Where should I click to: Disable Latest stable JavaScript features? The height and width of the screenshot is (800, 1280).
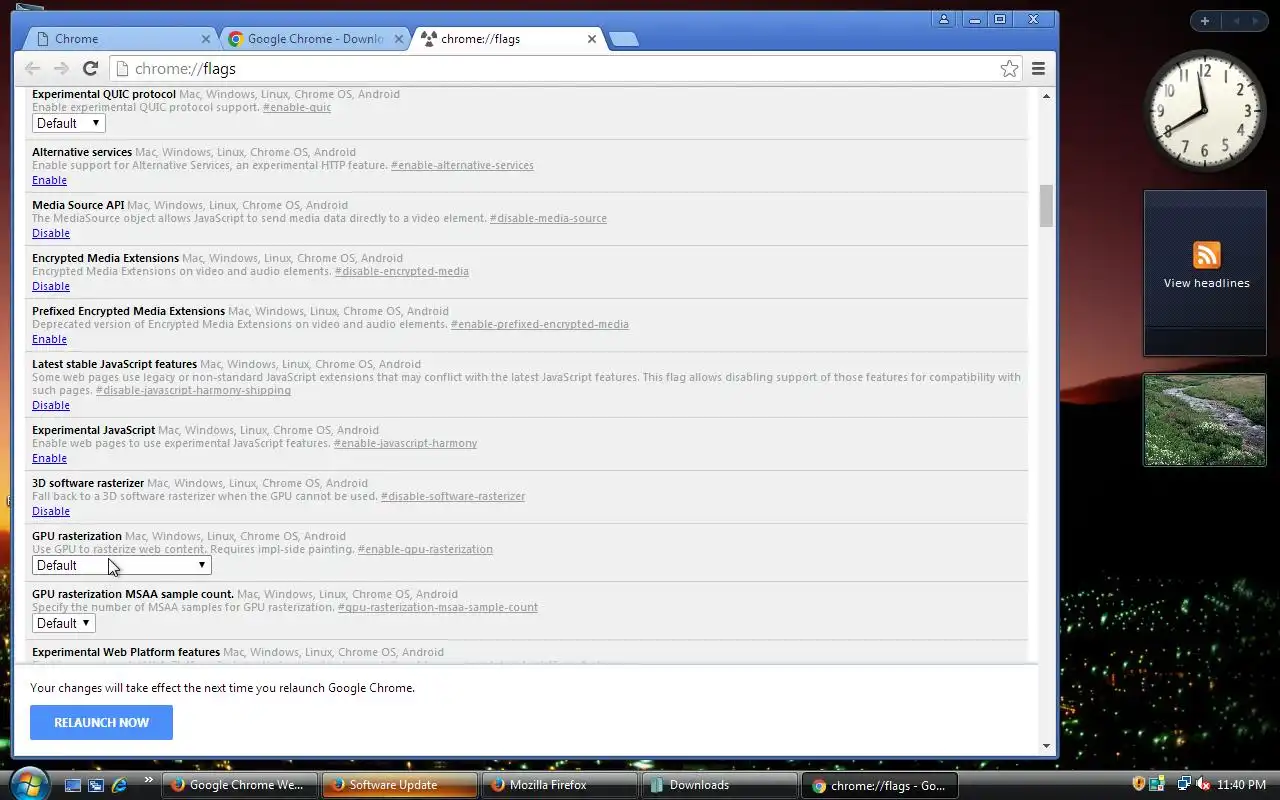(51, 405)
